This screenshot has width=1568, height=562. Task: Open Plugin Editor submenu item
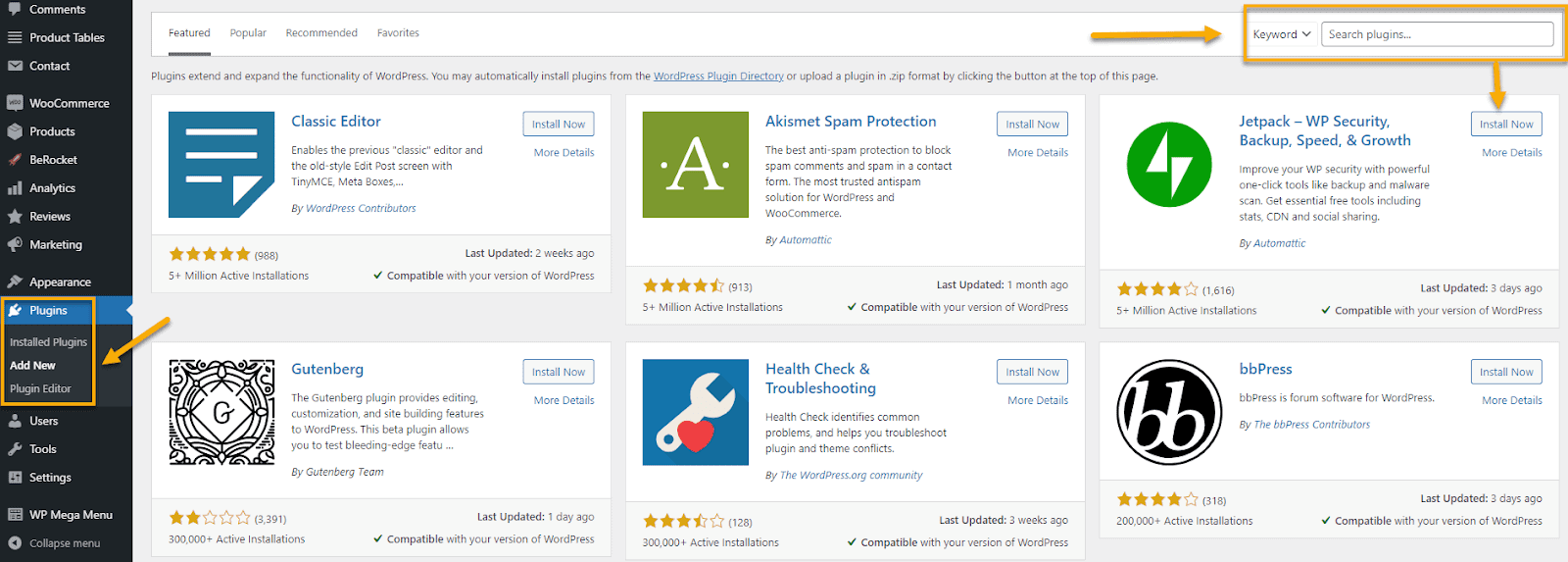pos(40,388)
